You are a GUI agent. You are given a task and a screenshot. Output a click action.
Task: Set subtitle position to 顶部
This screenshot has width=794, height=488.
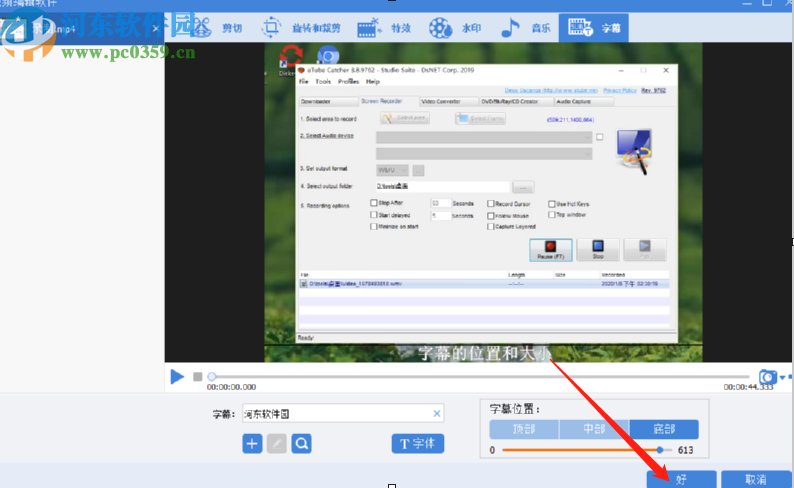click(x=524, y=429)
